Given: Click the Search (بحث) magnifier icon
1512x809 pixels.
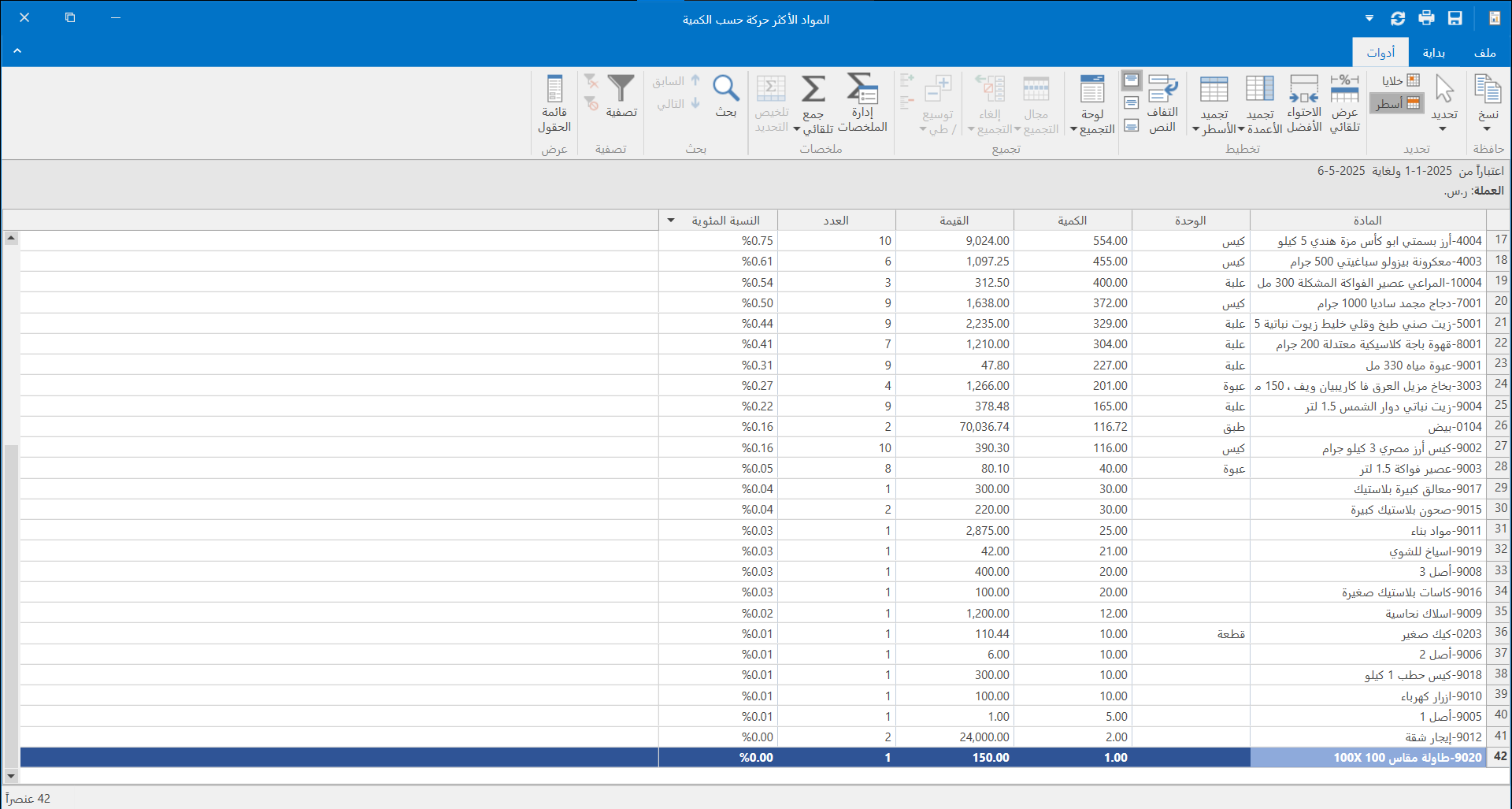Looking at the screenshot, I should [x=725, y=89].
